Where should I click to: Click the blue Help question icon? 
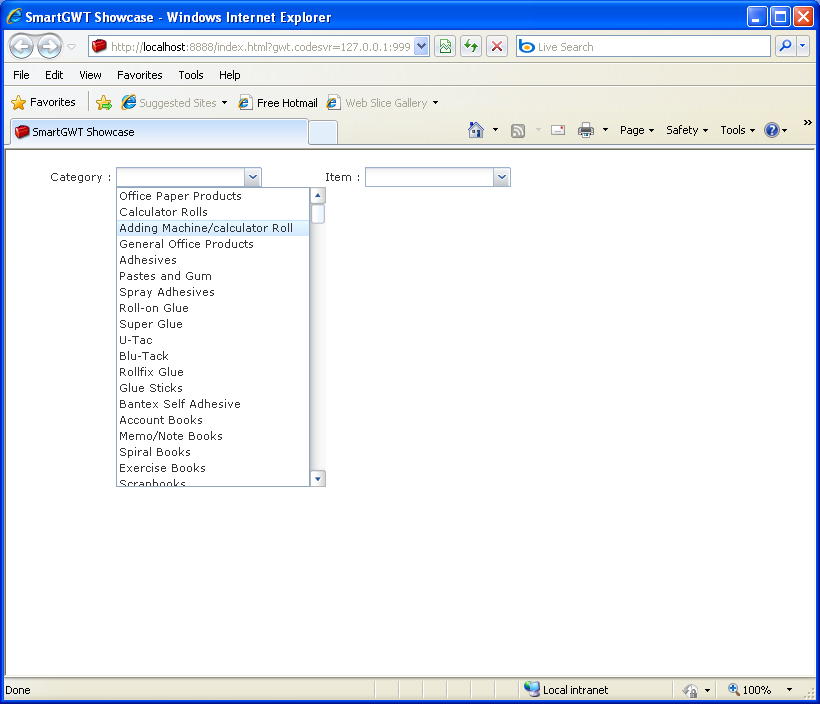pos(772,130)
